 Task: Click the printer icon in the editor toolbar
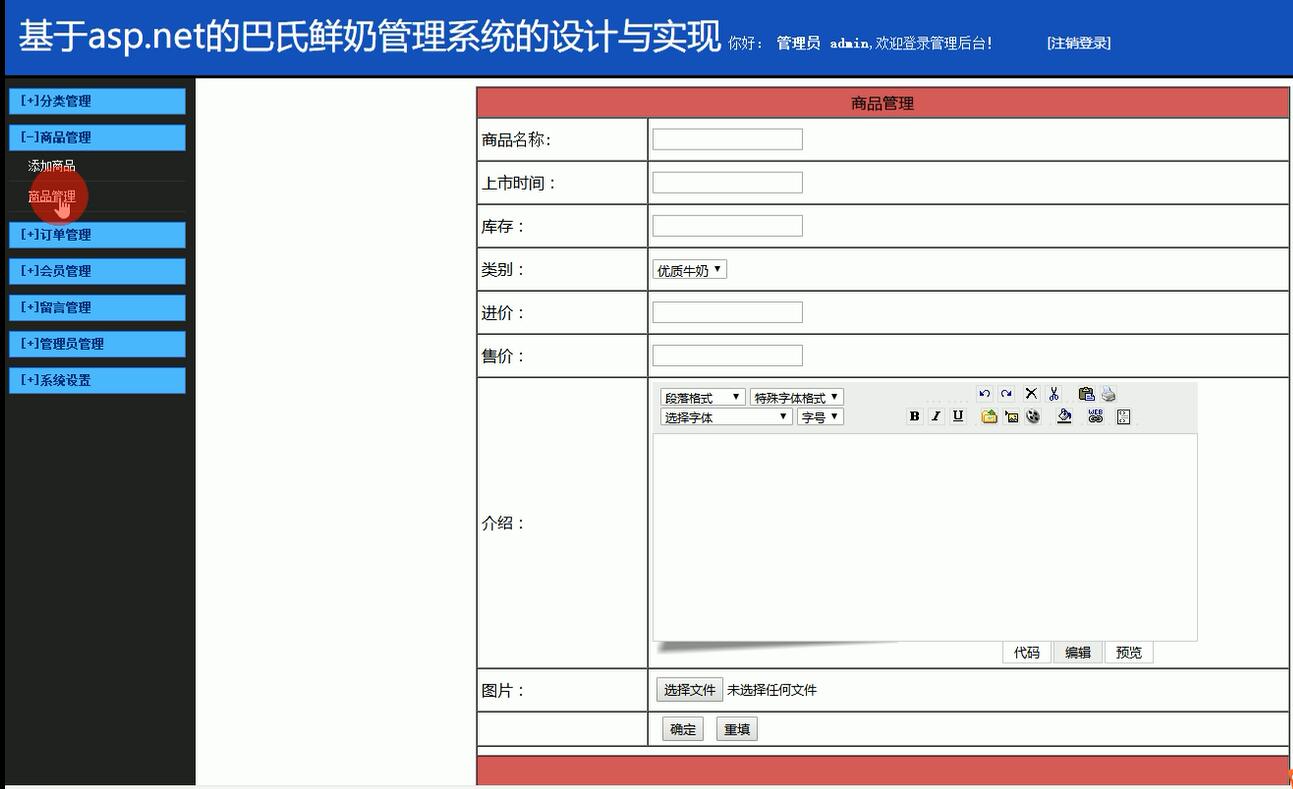[x=1108, y=394]
